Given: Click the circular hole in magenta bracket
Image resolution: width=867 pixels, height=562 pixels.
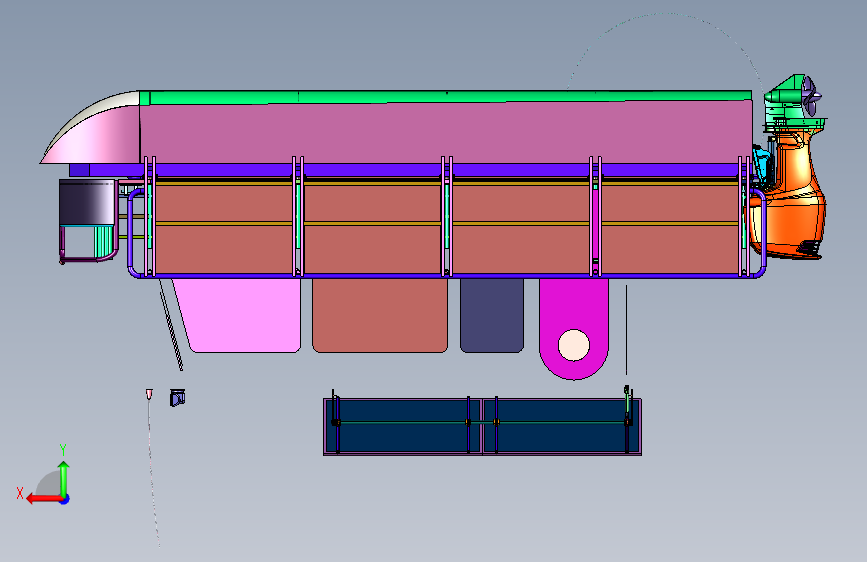Looking at the screenshot, I should pos(574,345).
